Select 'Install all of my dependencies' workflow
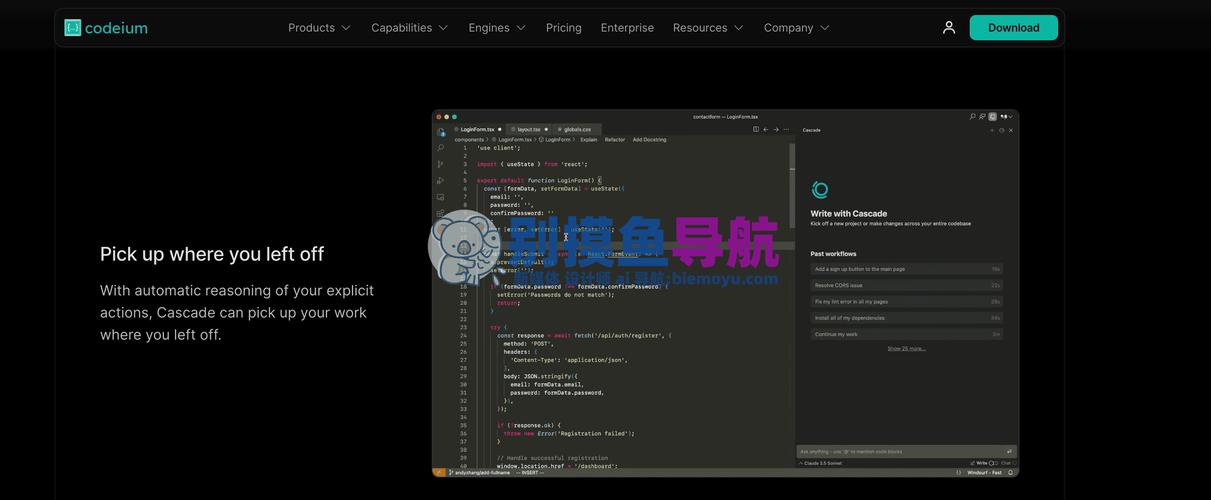This screenshot has height=500, width=1211. point(906,318)
